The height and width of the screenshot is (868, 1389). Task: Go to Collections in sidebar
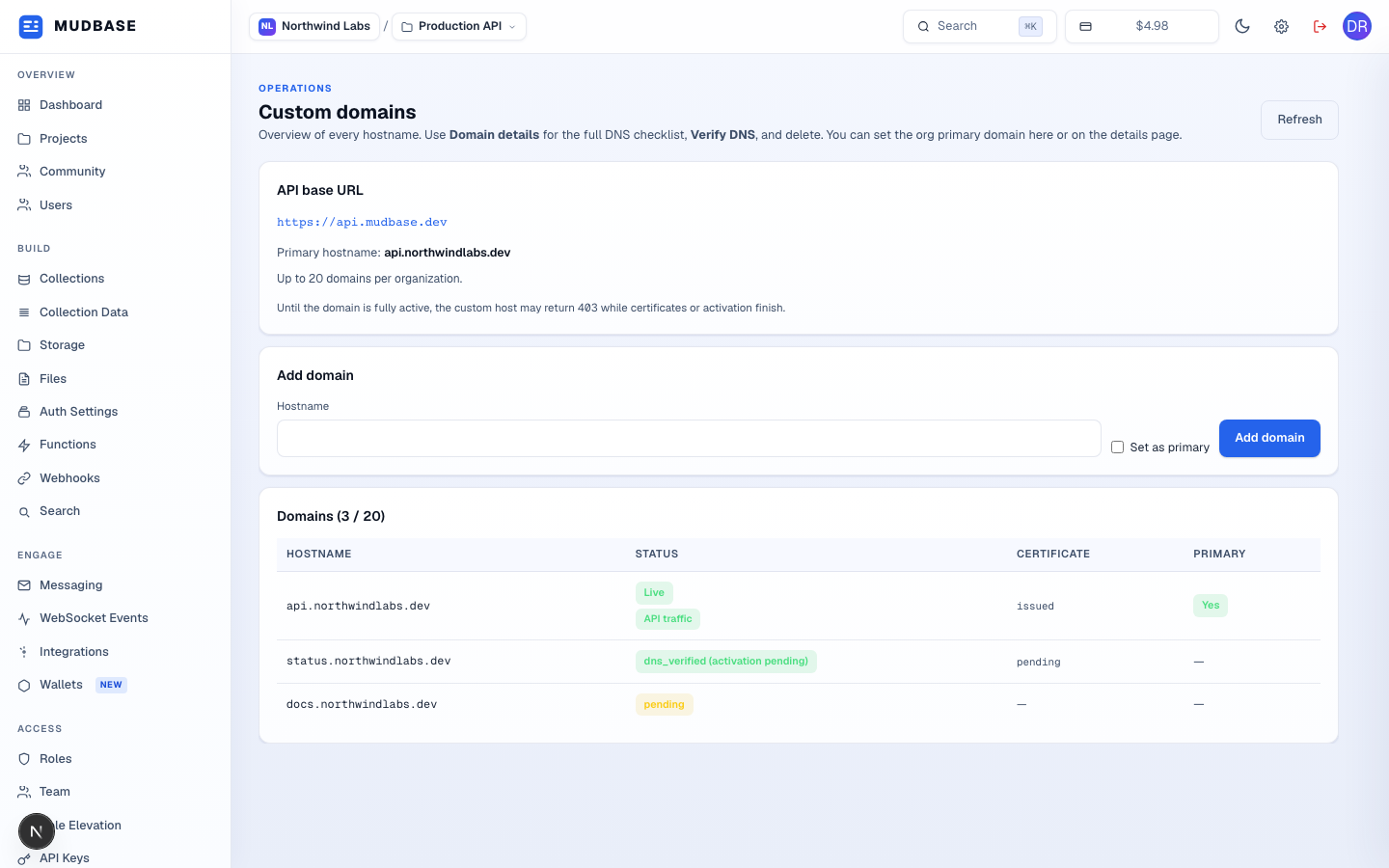(116, 279)
